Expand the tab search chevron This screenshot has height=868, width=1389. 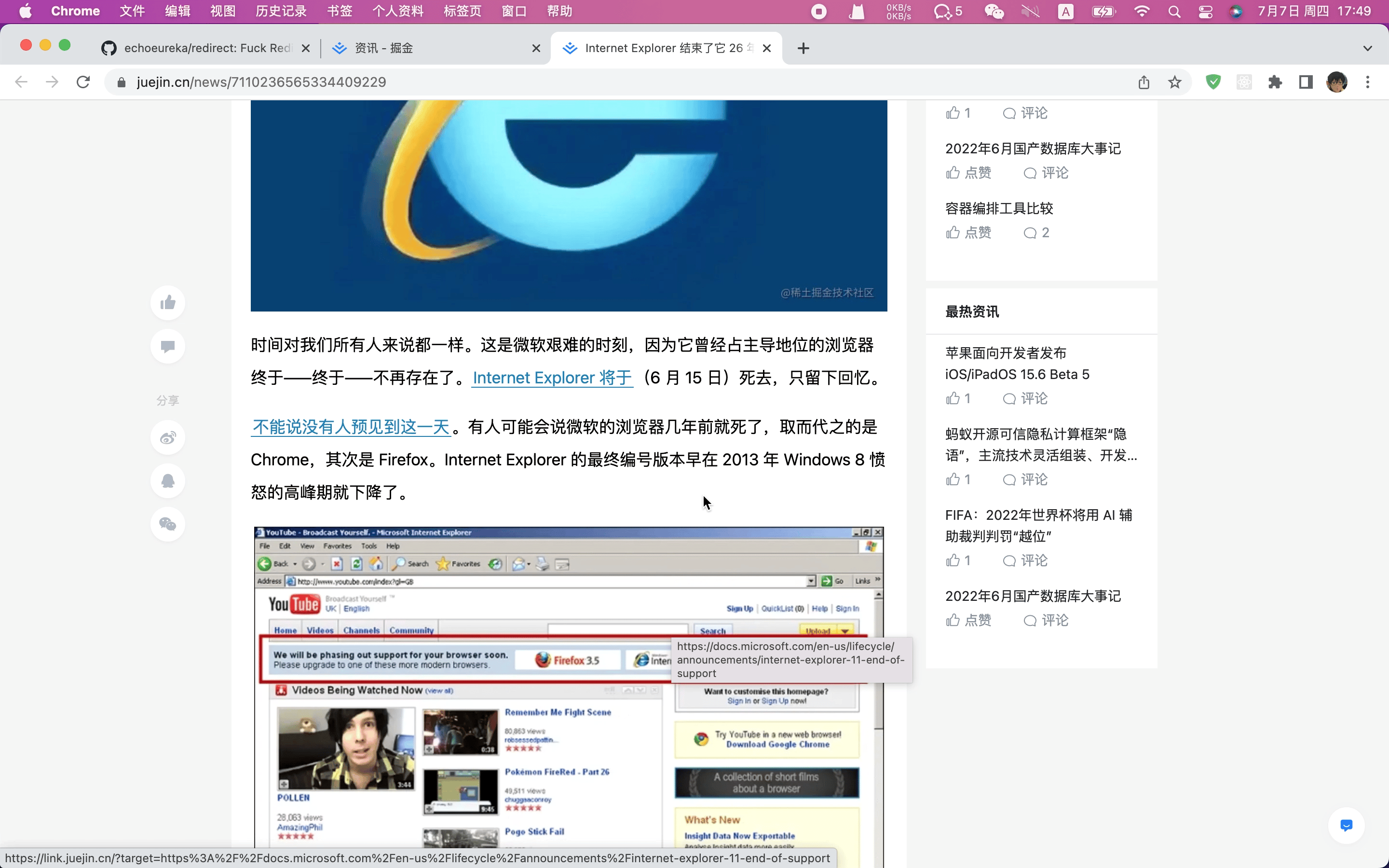1367,48
